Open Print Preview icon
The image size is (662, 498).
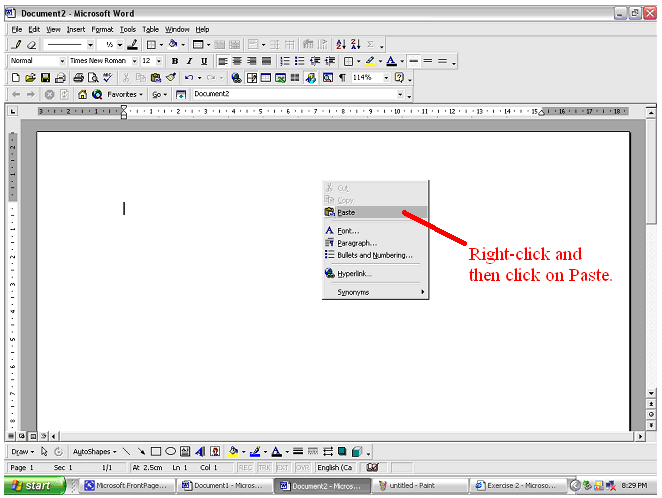point(93,78)
